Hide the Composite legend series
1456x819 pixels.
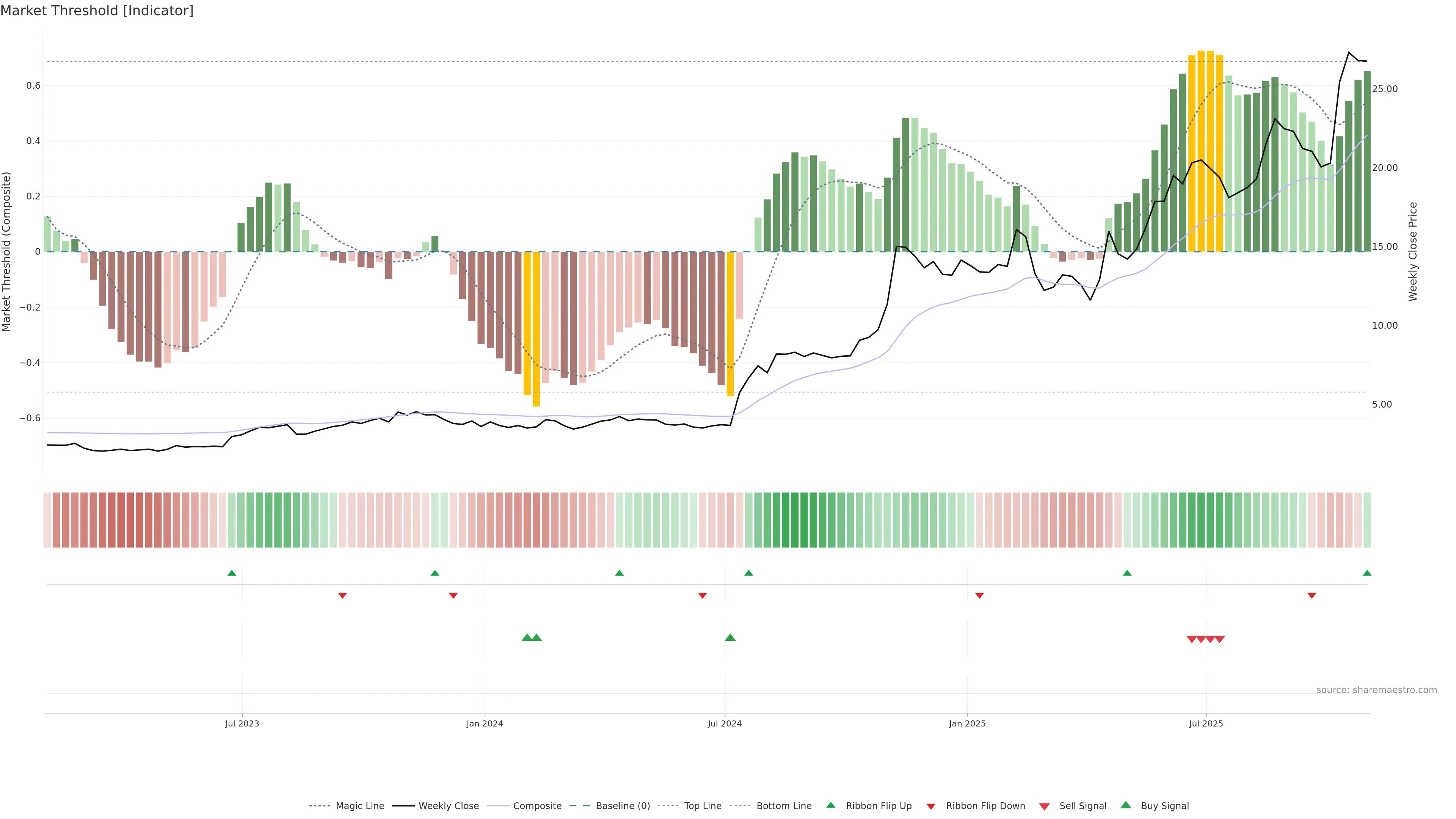[537, 806]
